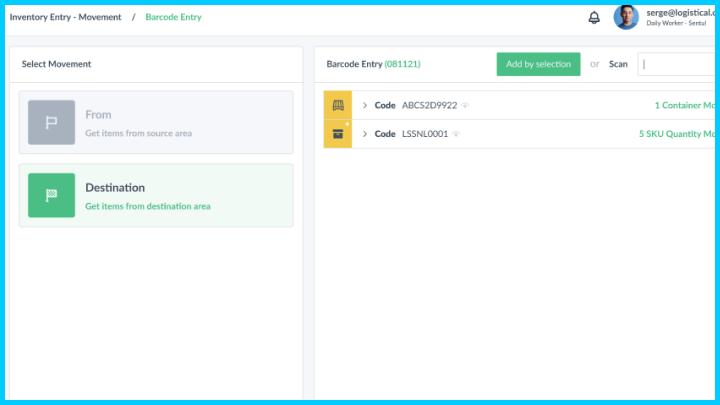The image size is (720, 405).
Task: Choose the Destination movement card
Action: pyautogui.click(x=156, y=195)
